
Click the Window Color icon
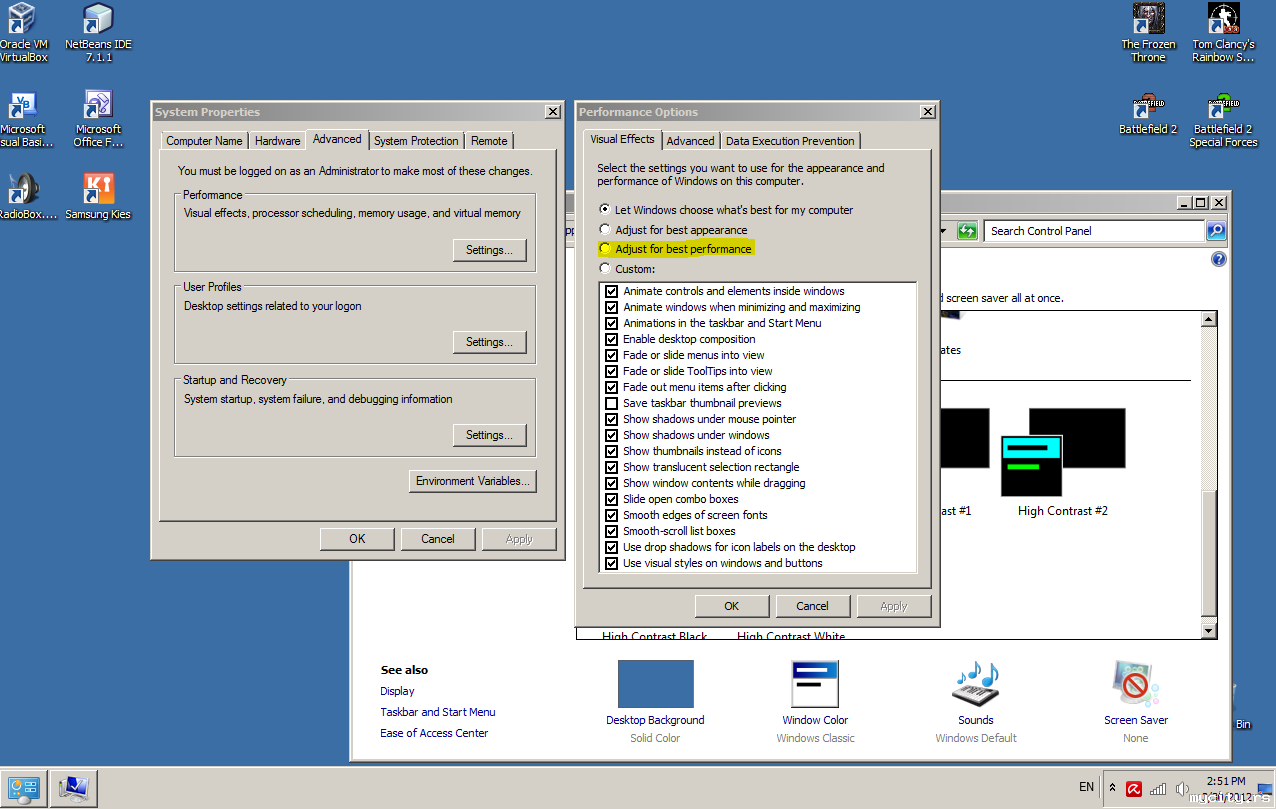pyautogui.click(x=814, y=686)
